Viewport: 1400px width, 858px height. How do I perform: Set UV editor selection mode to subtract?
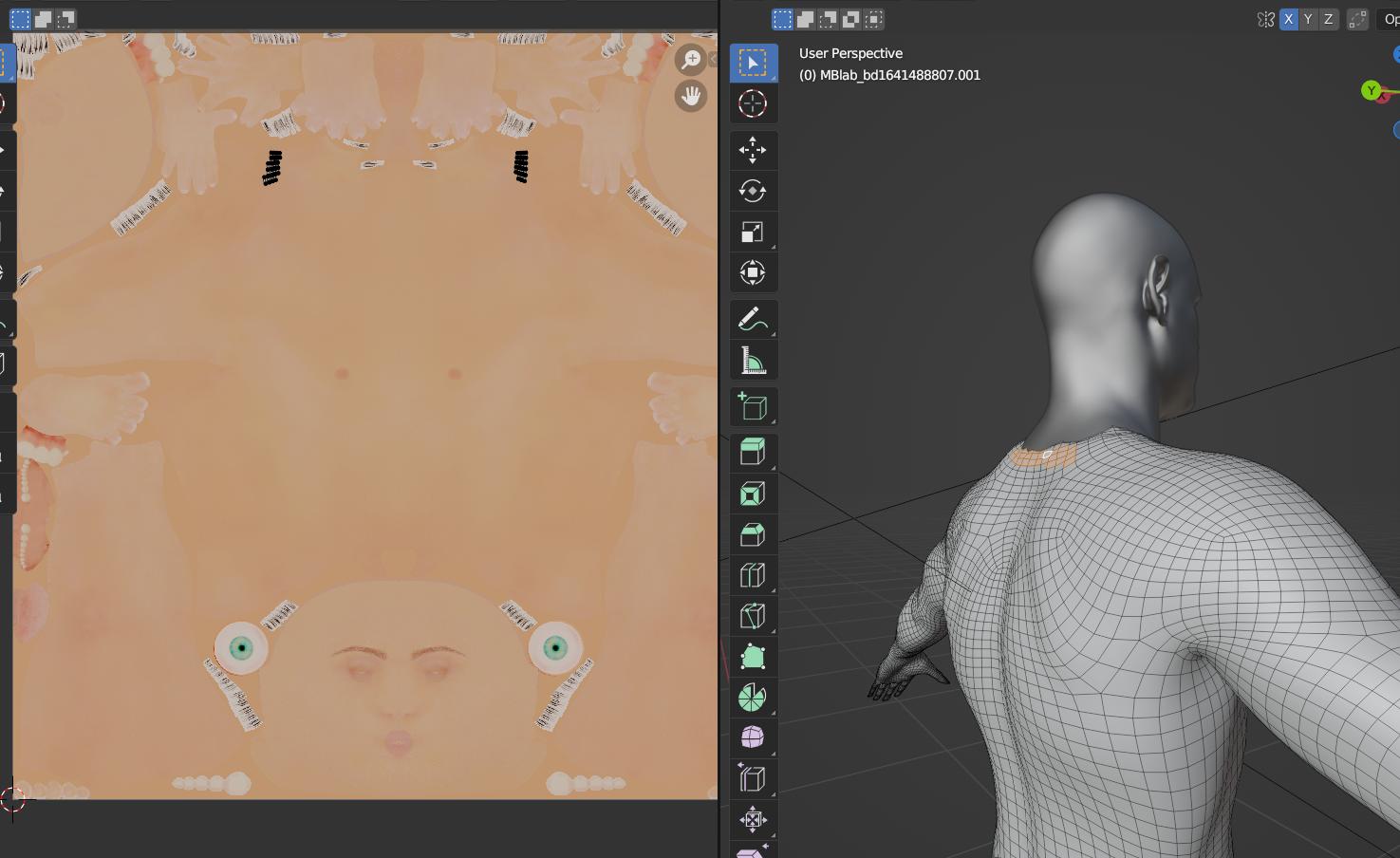point(65,19)
